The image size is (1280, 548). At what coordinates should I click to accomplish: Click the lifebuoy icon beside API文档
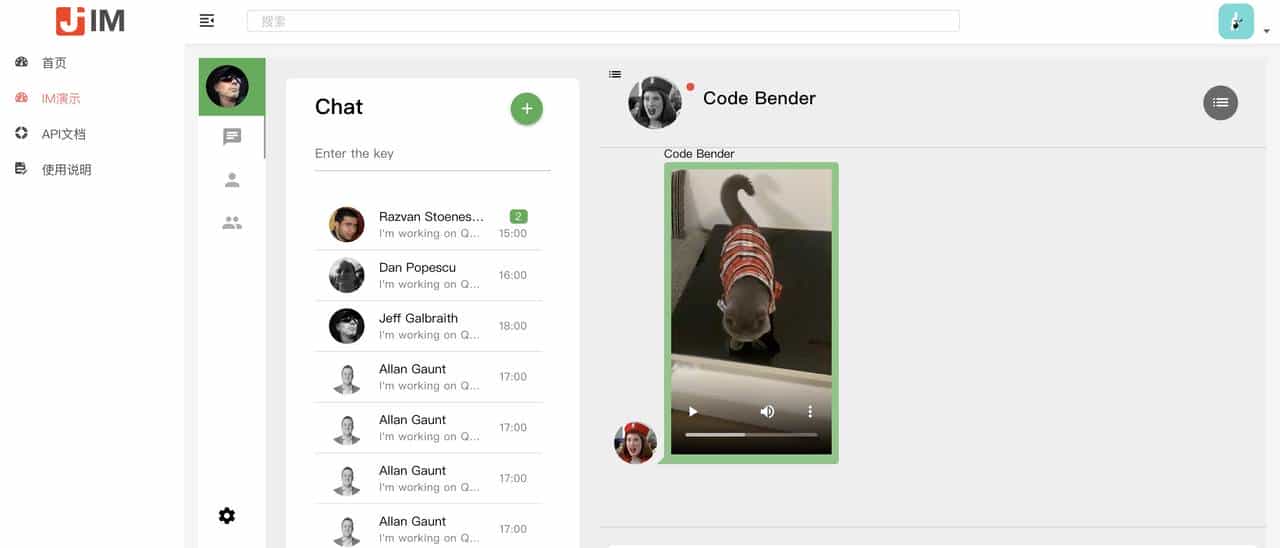point(21,133)
